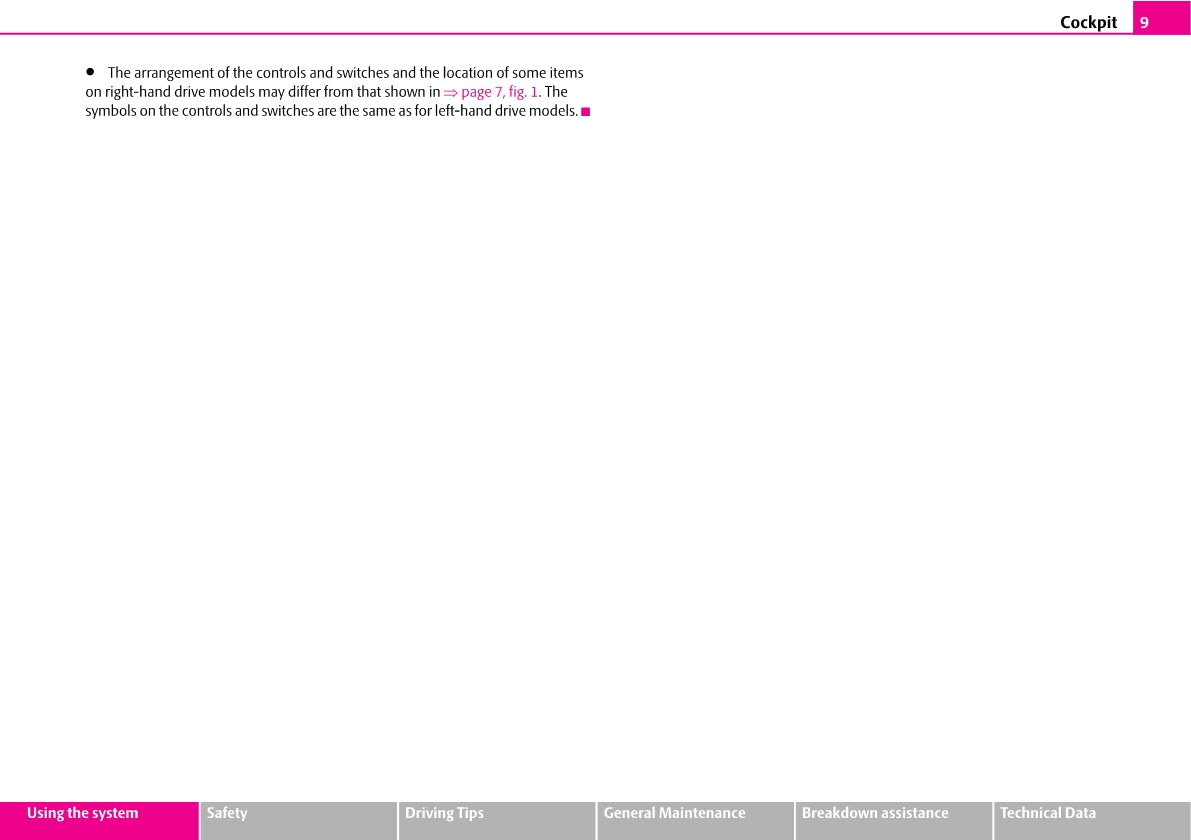
Task: Select the Driving Tips tab
Action: pyautogui.click(x=444, y=814)
